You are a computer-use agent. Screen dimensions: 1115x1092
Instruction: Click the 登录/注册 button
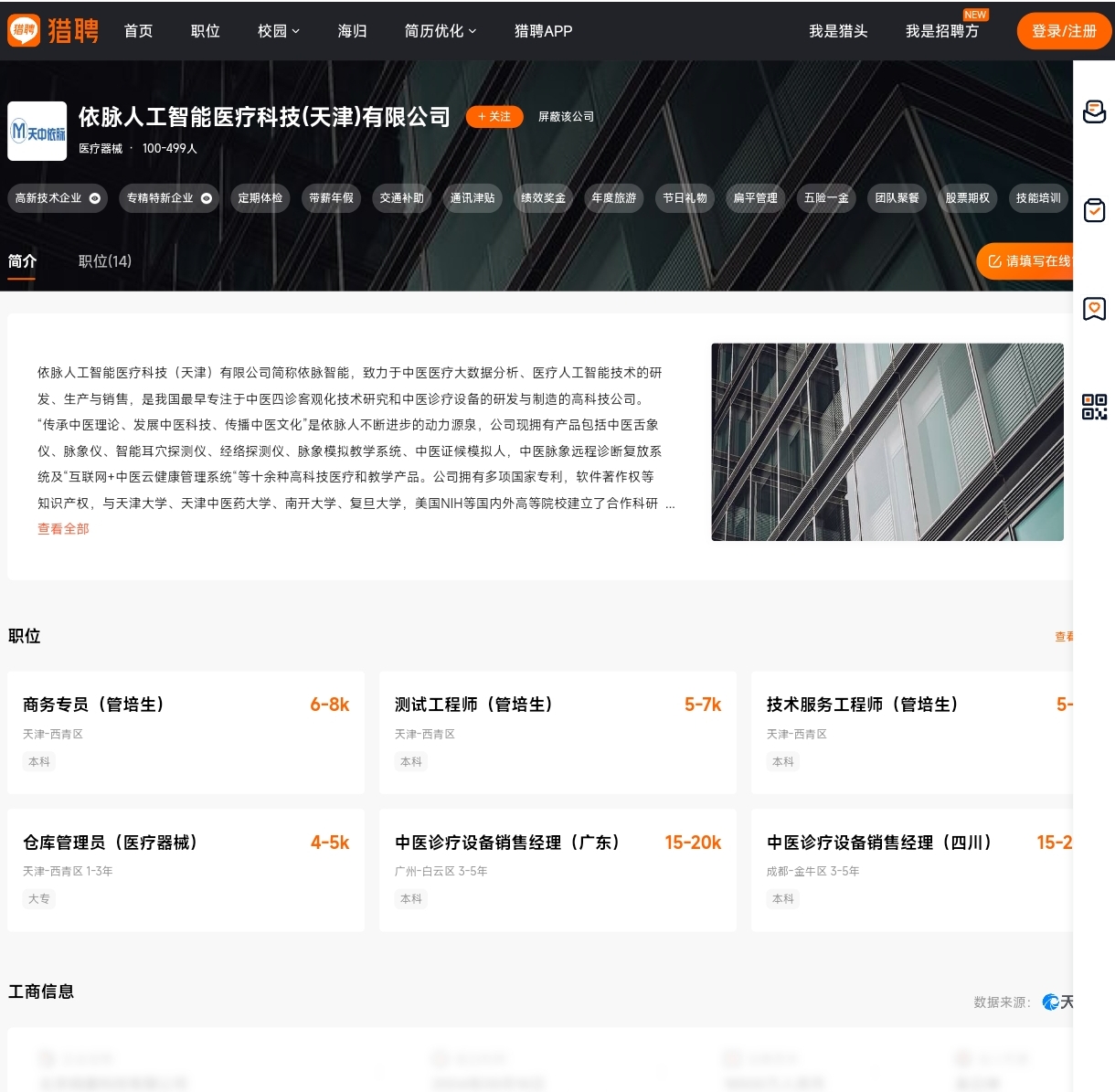pyautogui.click(x=1064, y=31)
